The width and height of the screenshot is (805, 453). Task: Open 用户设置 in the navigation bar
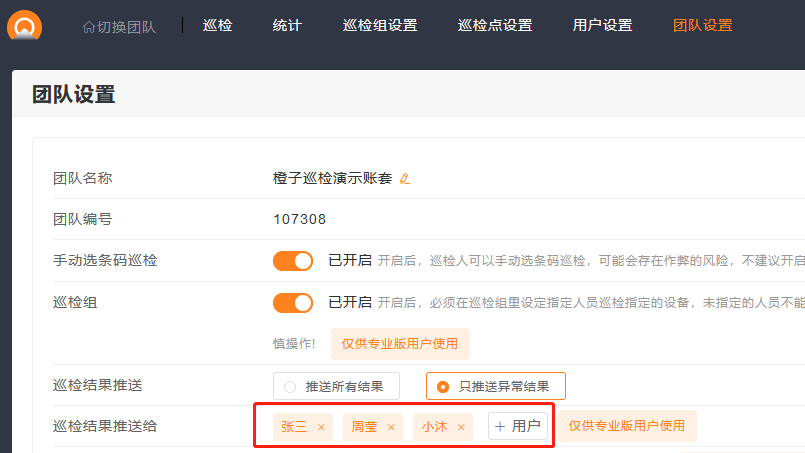(603, 25)
